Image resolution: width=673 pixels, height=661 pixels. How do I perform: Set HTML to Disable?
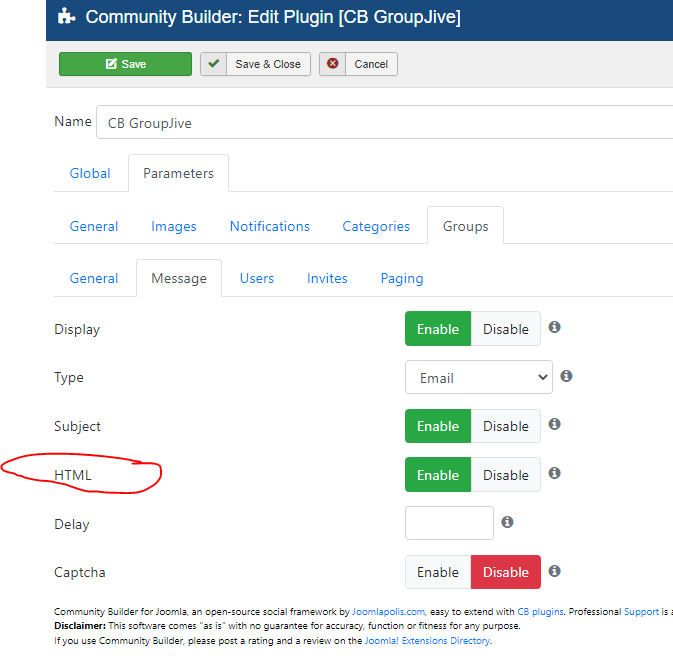506,475
